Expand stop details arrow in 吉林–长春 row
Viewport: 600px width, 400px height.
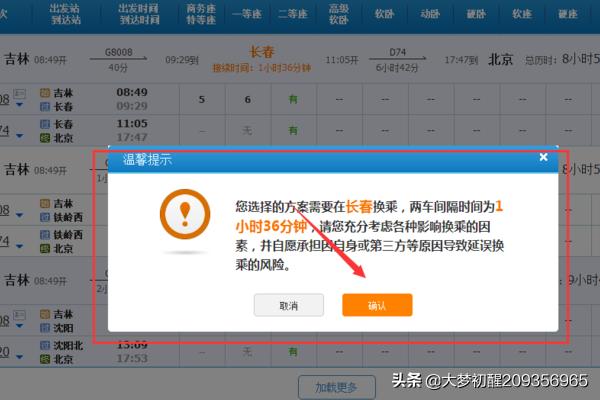pos(20,105)
